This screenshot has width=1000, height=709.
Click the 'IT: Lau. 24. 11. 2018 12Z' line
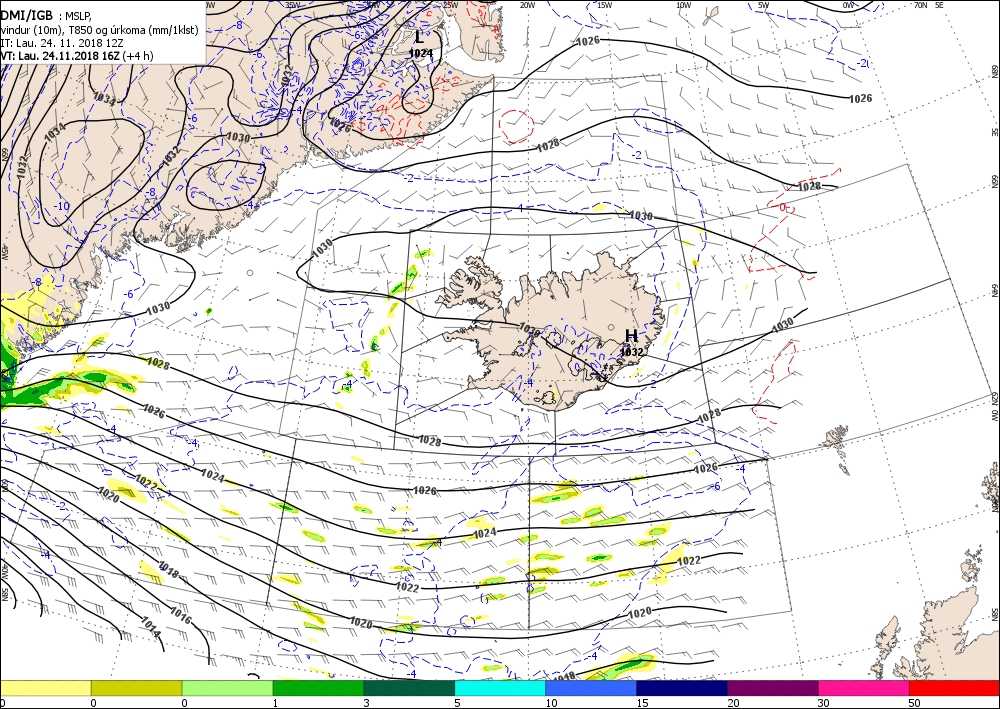[x=62, y=43]
